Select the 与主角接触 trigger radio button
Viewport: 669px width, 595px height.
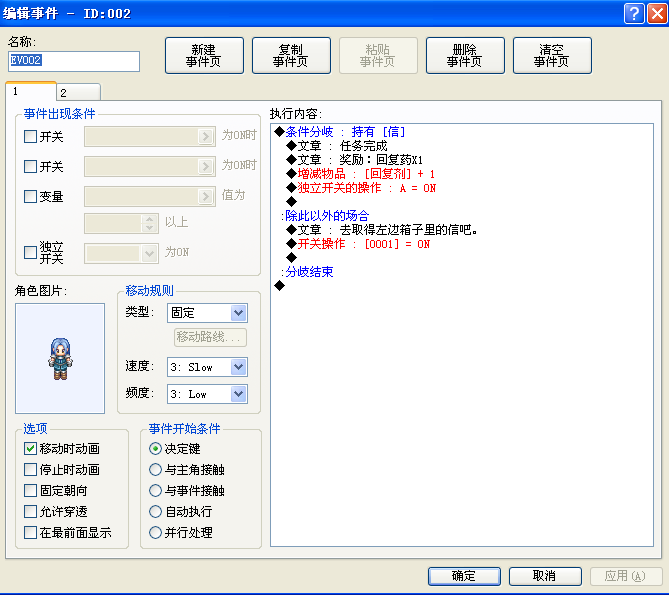(155, 470)
